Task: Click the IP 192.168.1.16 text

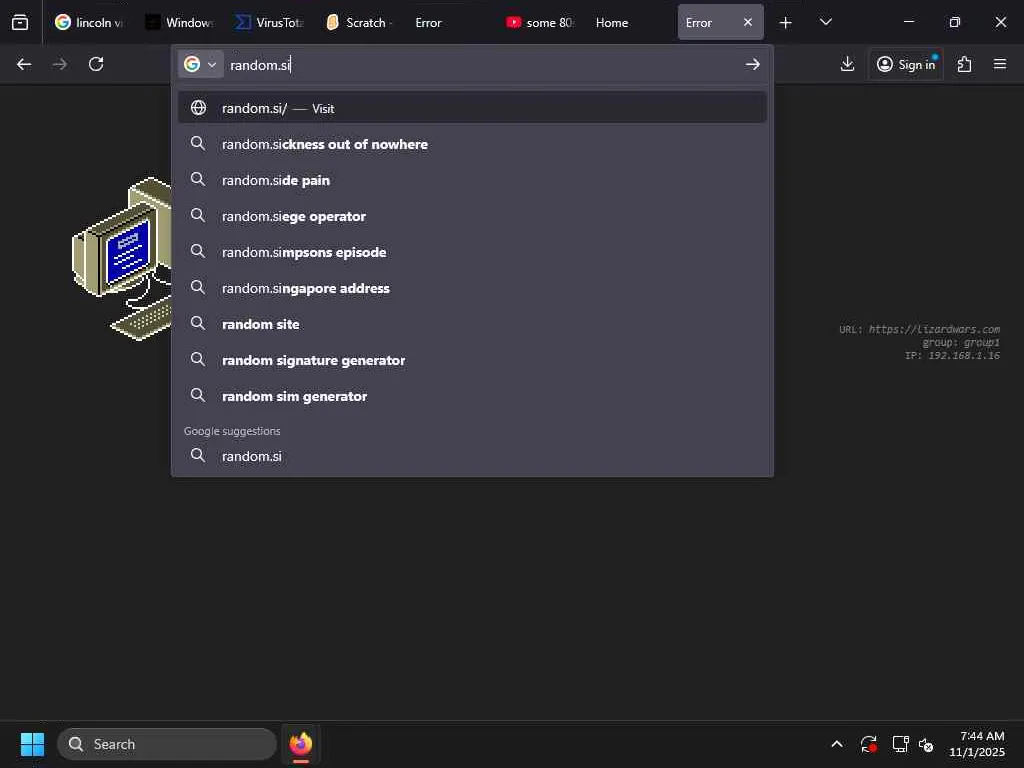Action: pos(952,355)
